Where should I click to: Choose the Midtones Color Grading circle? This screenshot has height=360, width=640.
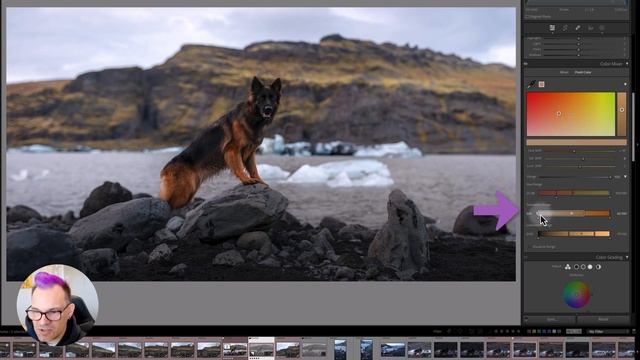583,267
